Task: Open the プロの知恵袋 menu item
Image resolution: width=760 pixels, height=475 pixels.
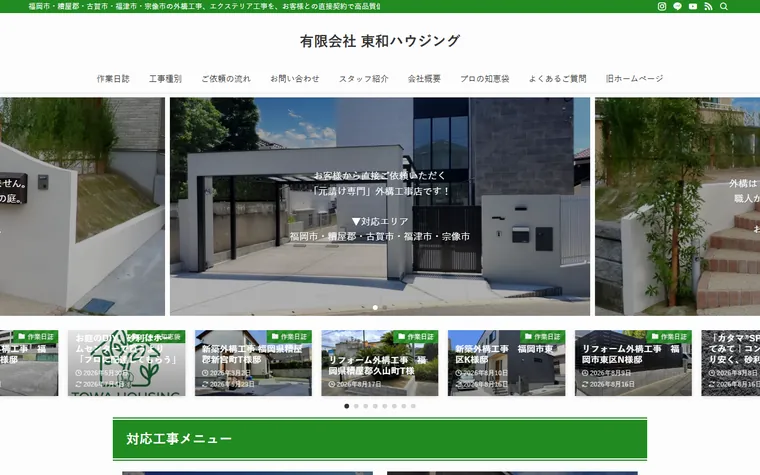Action: [485, 79]
